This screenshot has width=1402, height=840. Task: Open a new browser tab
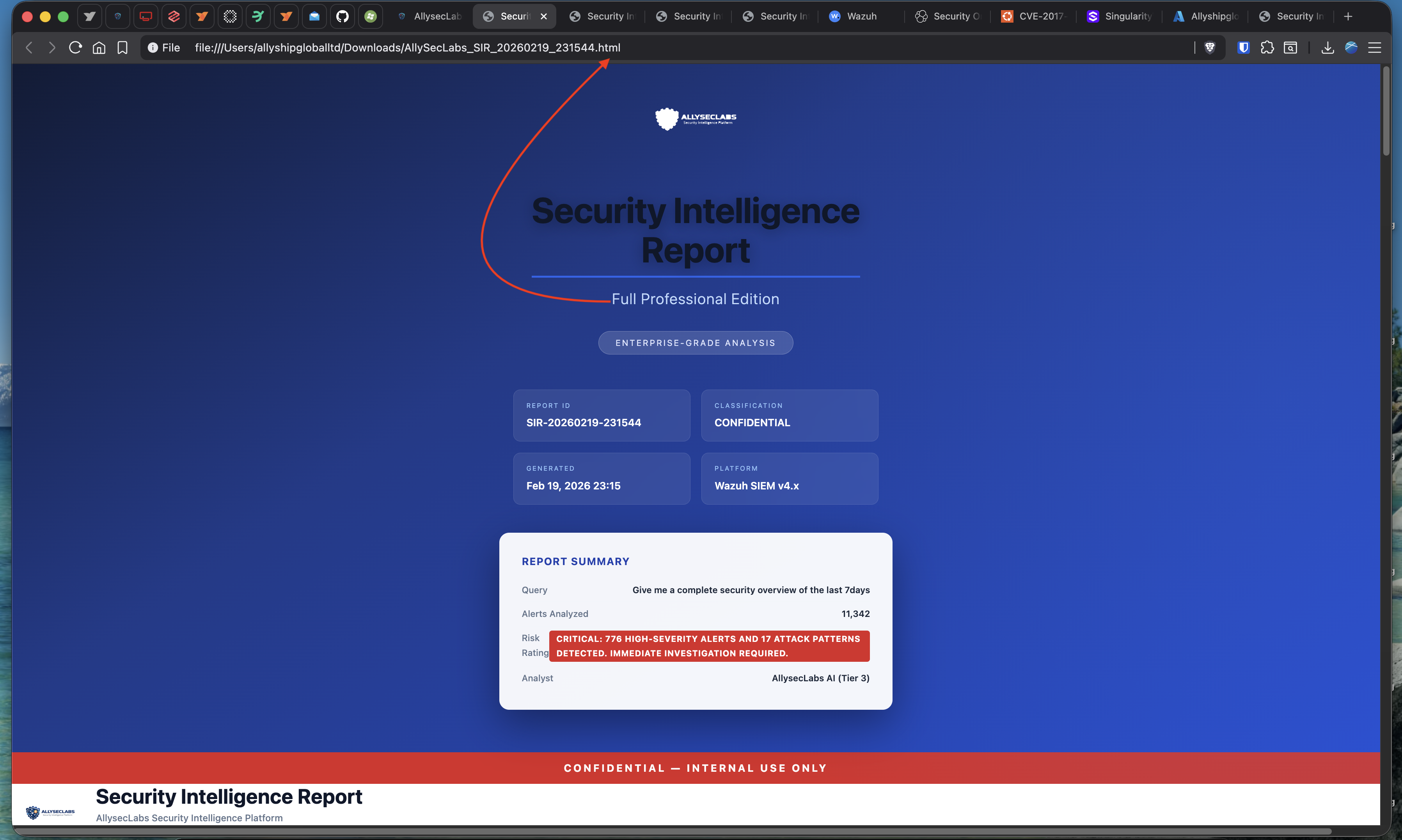click(x=1348, y=16)
